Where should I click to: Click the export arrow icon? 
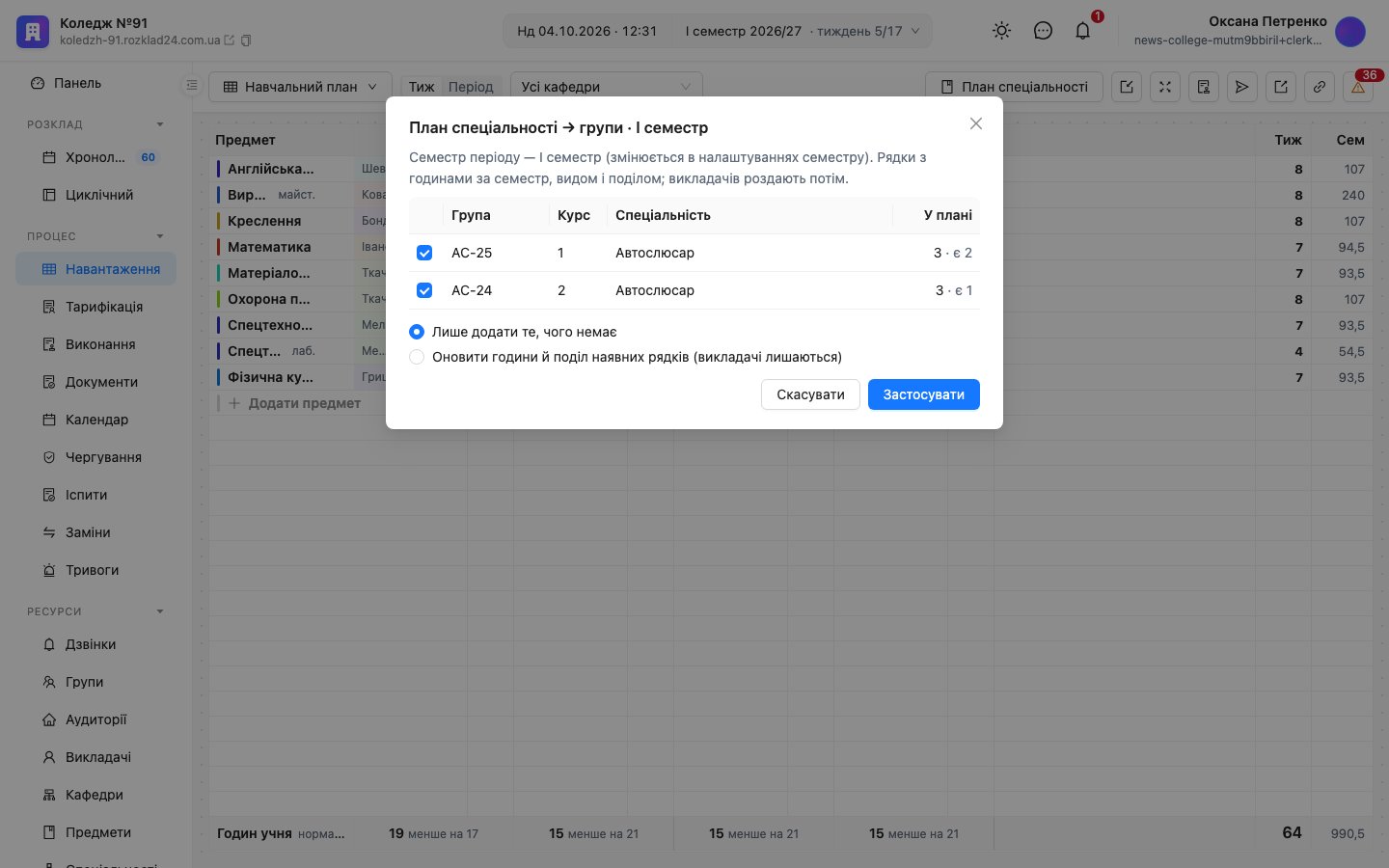point(1281,87)
